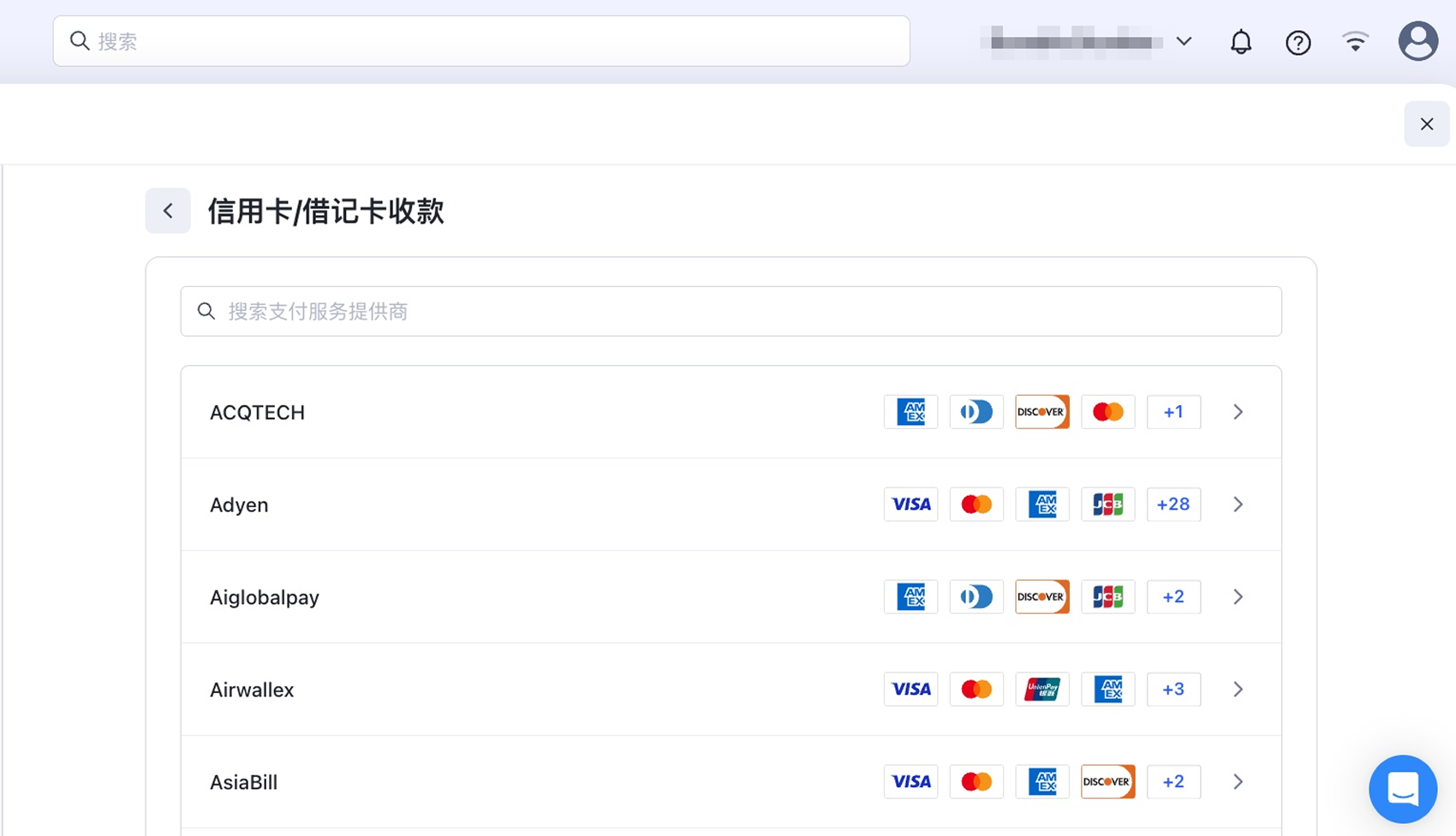Show Adyen's +28 more payment methods

click(1173, 505)
